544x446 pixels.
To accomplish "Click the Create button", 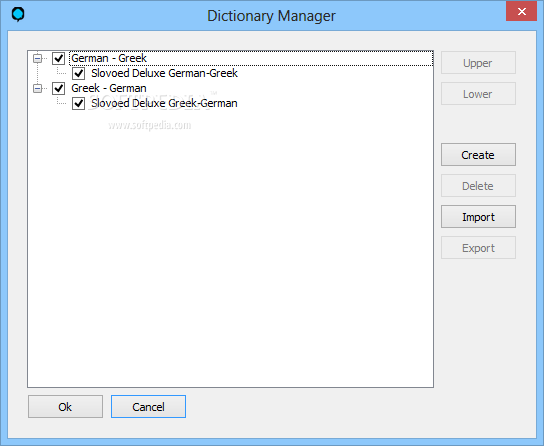I will click(478, 155).
